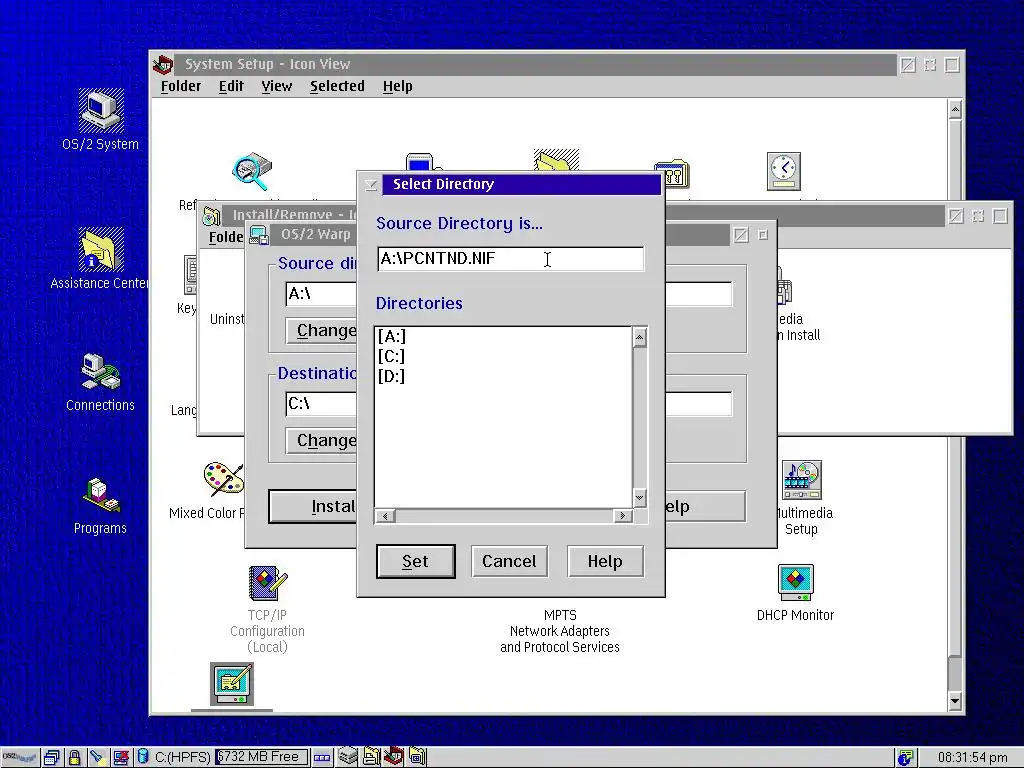Click the 6732 MB Free disk space indicator
Screen dimensions: 1024x768
261,757
